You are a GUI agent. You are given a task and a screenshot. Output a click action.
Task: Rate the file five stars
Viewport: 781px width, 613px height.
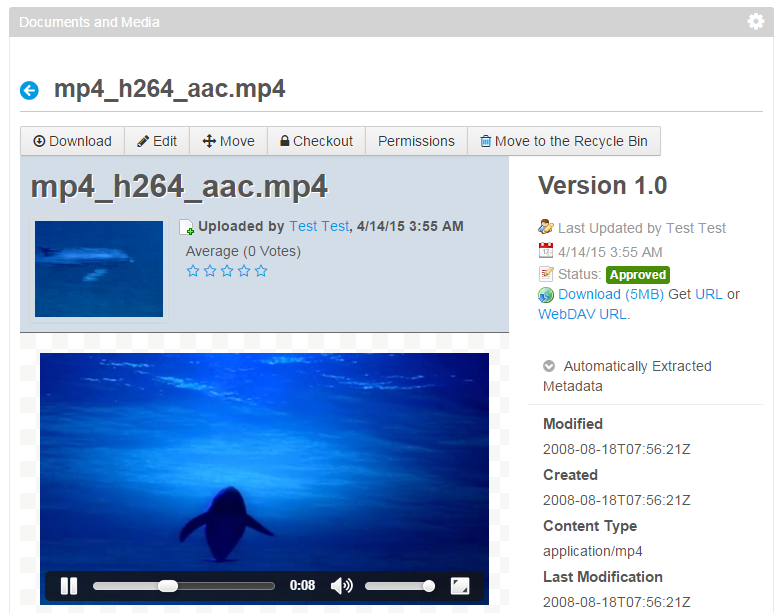tap(261, 271)
